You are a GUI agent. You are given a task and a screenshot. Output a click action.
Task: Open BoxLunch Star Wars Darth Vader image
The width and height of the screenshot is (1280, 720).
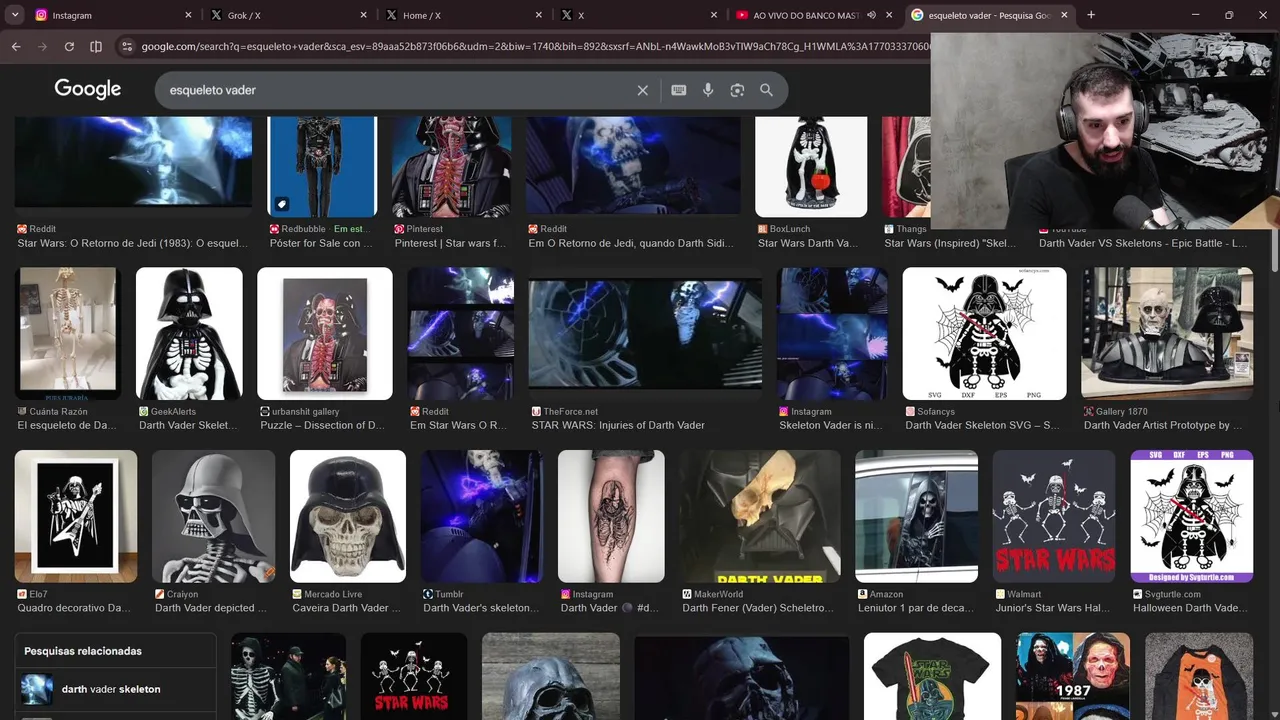click(811, 167)
